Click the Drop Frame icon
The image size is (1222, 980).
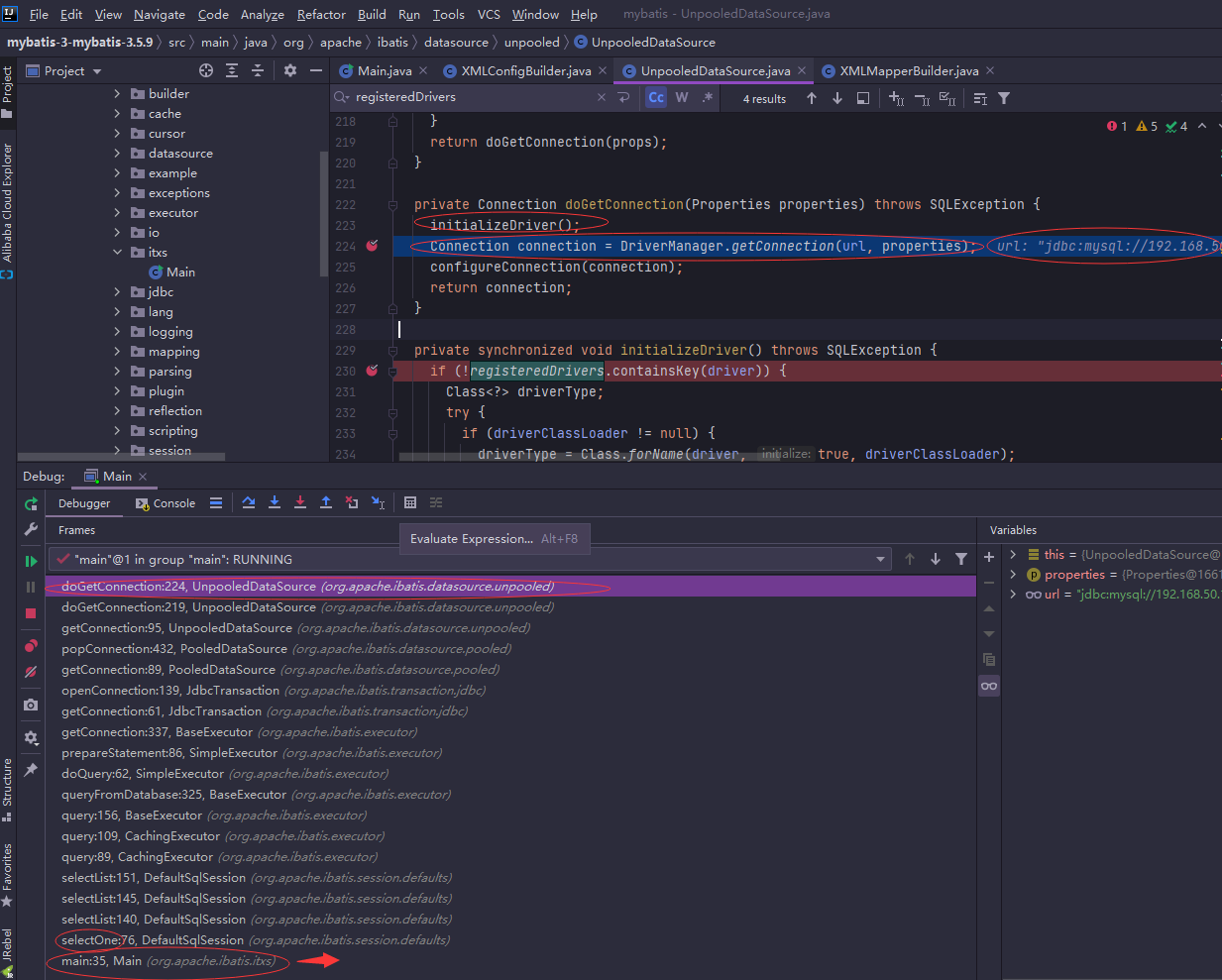352,503
